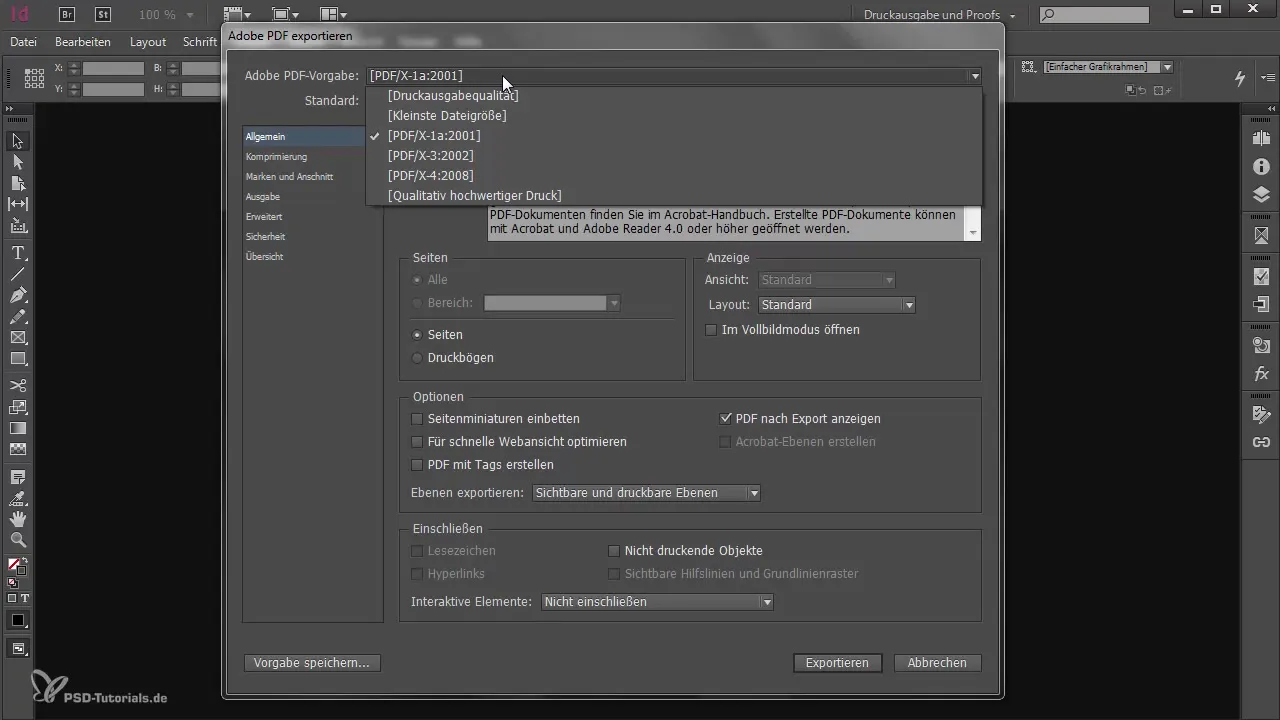
Task: Check PDF mit Tags erstellen
Action: [x=418, y=465]
